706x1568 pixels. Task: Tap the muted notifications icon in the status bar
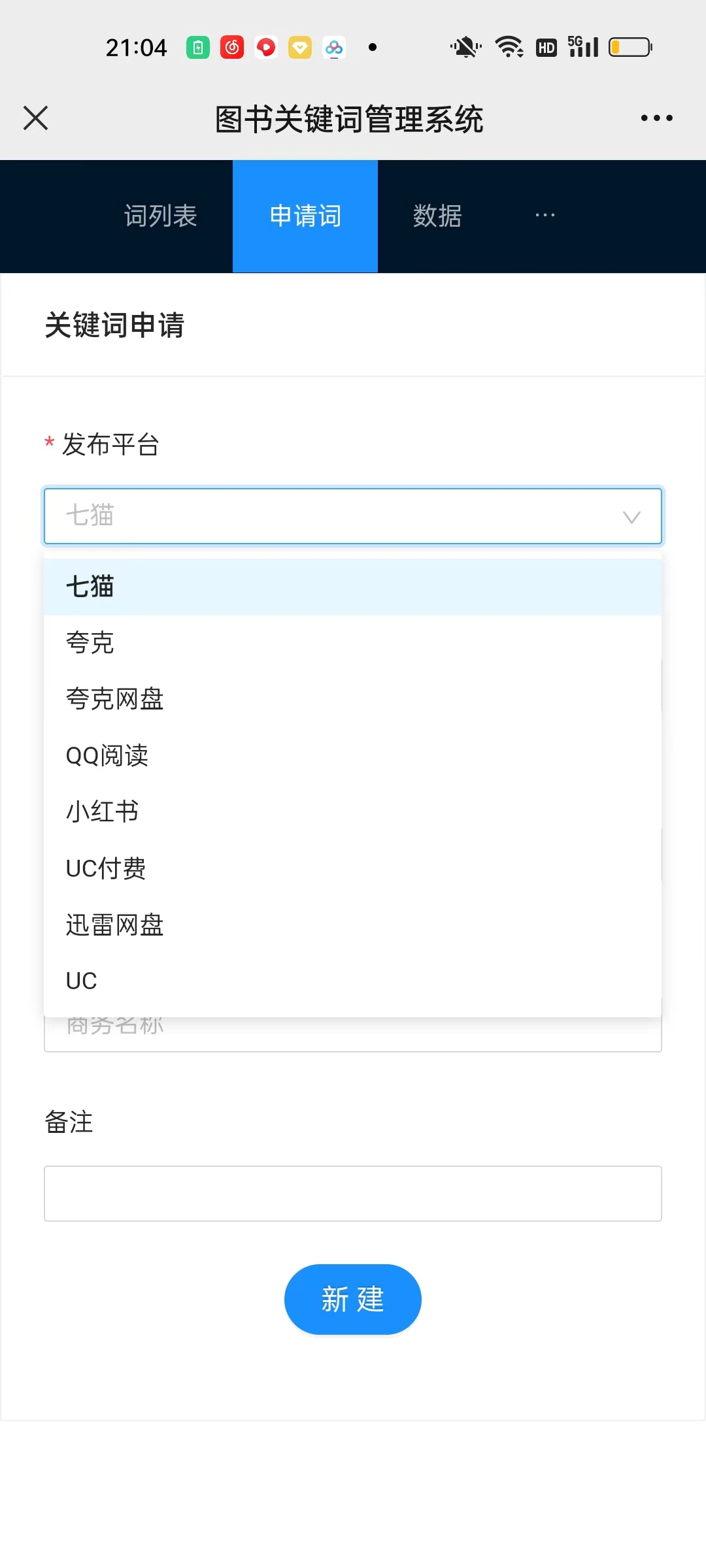coord(464,46)
